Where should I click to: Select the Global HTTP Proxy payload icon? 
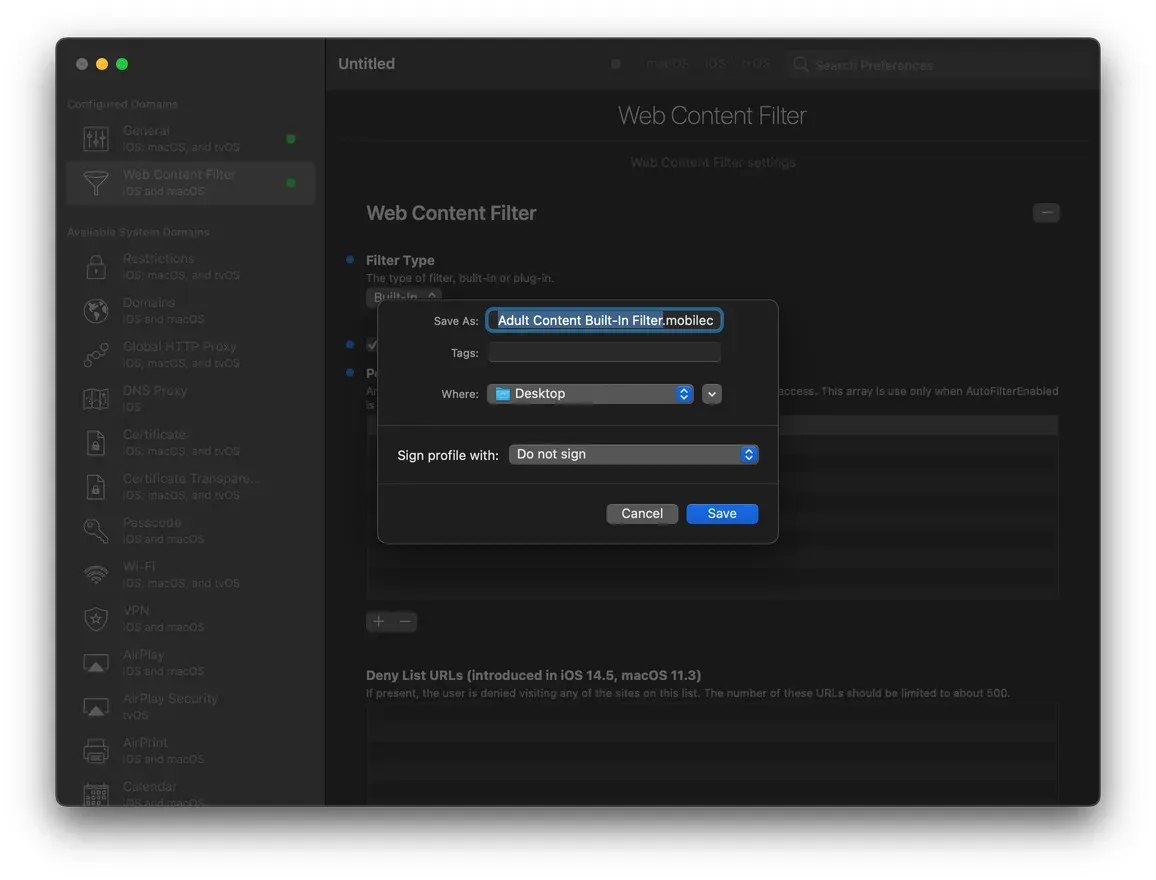[95, 353]
